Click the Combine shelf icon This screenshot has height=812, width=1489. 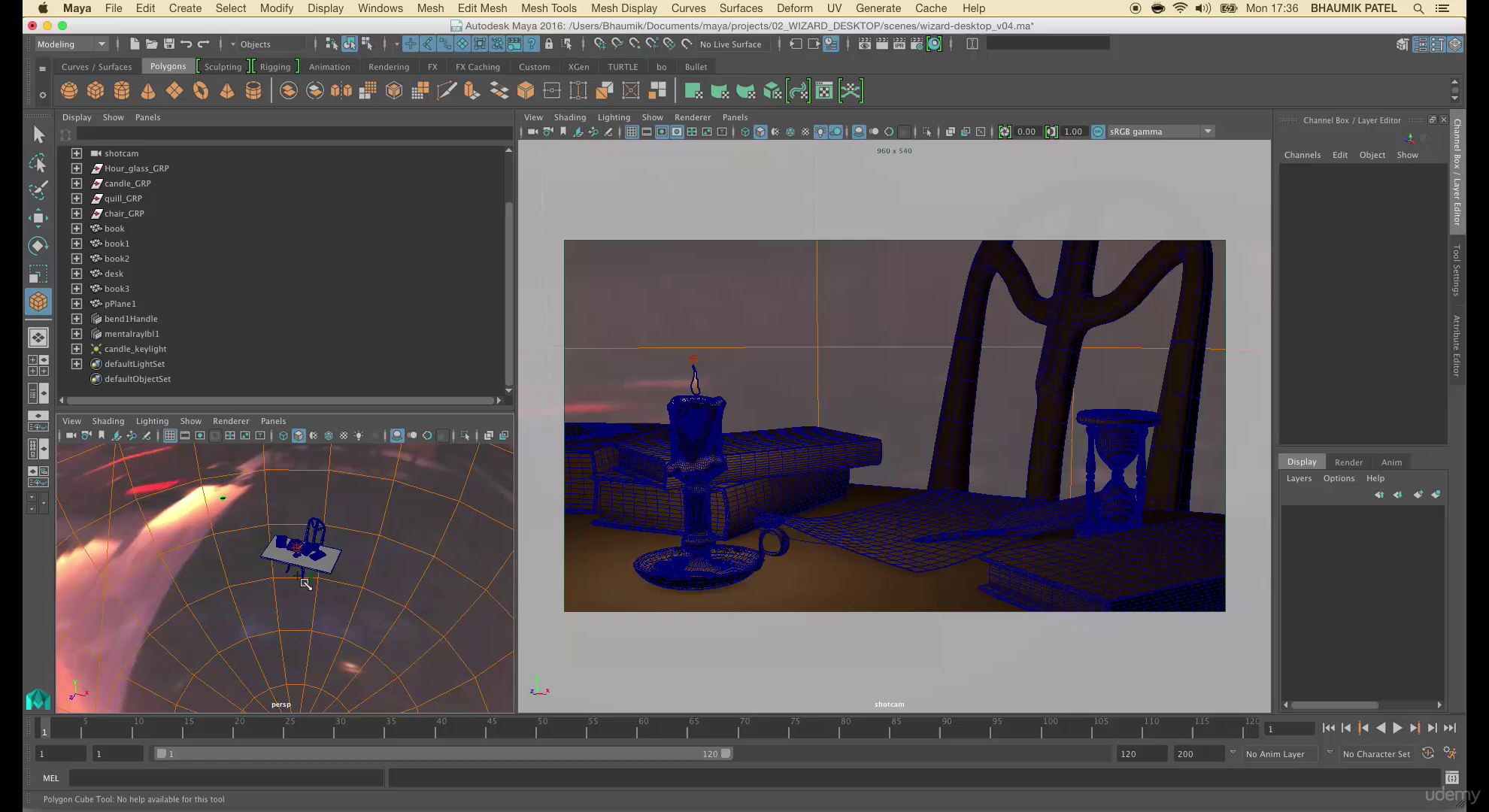pos(289,91)
